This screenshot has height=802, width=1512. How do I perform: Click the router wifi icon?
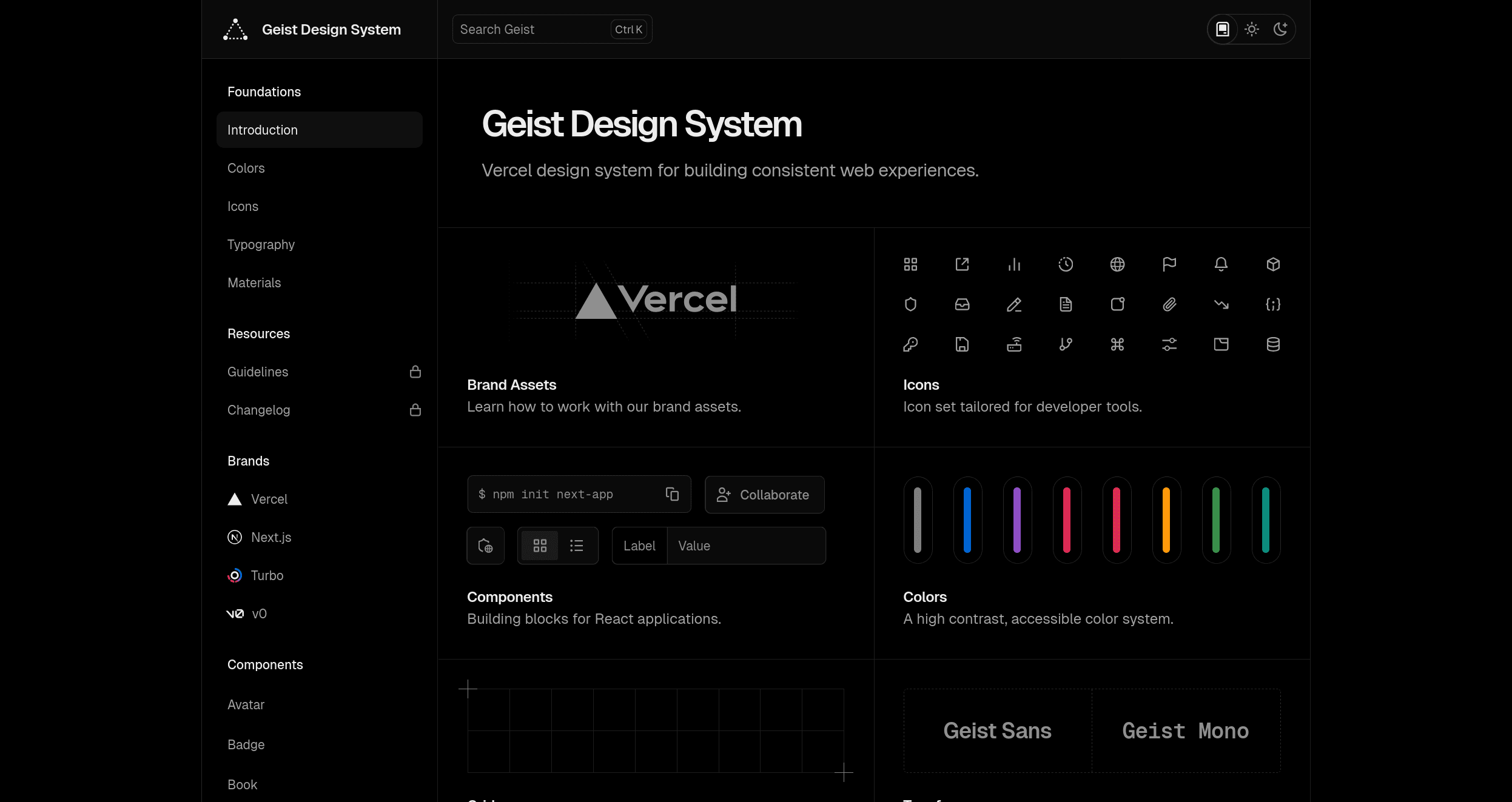1014,344
